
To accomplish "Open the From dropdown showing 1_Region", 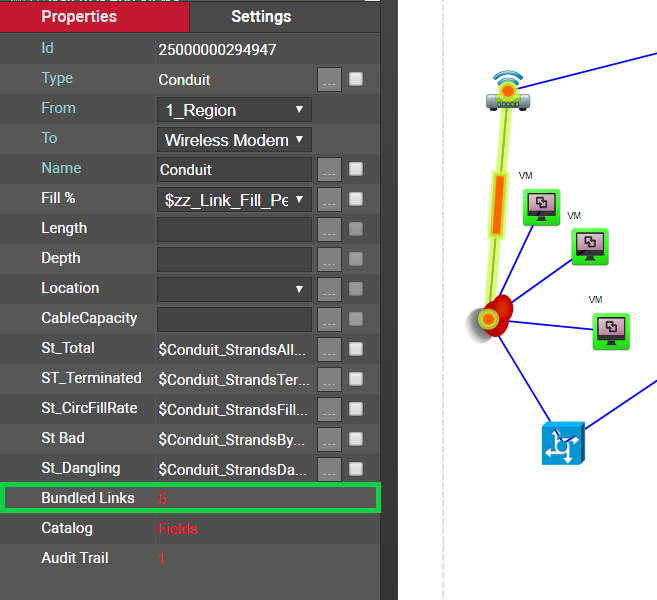I will click(x=234, y=110).
